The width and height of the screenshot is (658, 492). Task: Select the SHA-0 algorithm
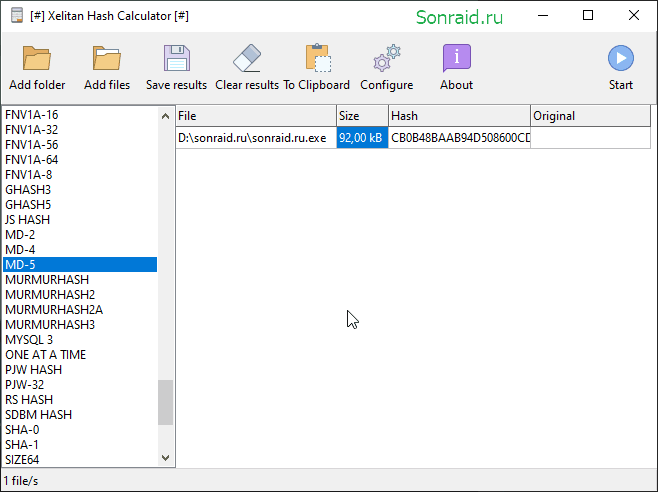(80, 430)
